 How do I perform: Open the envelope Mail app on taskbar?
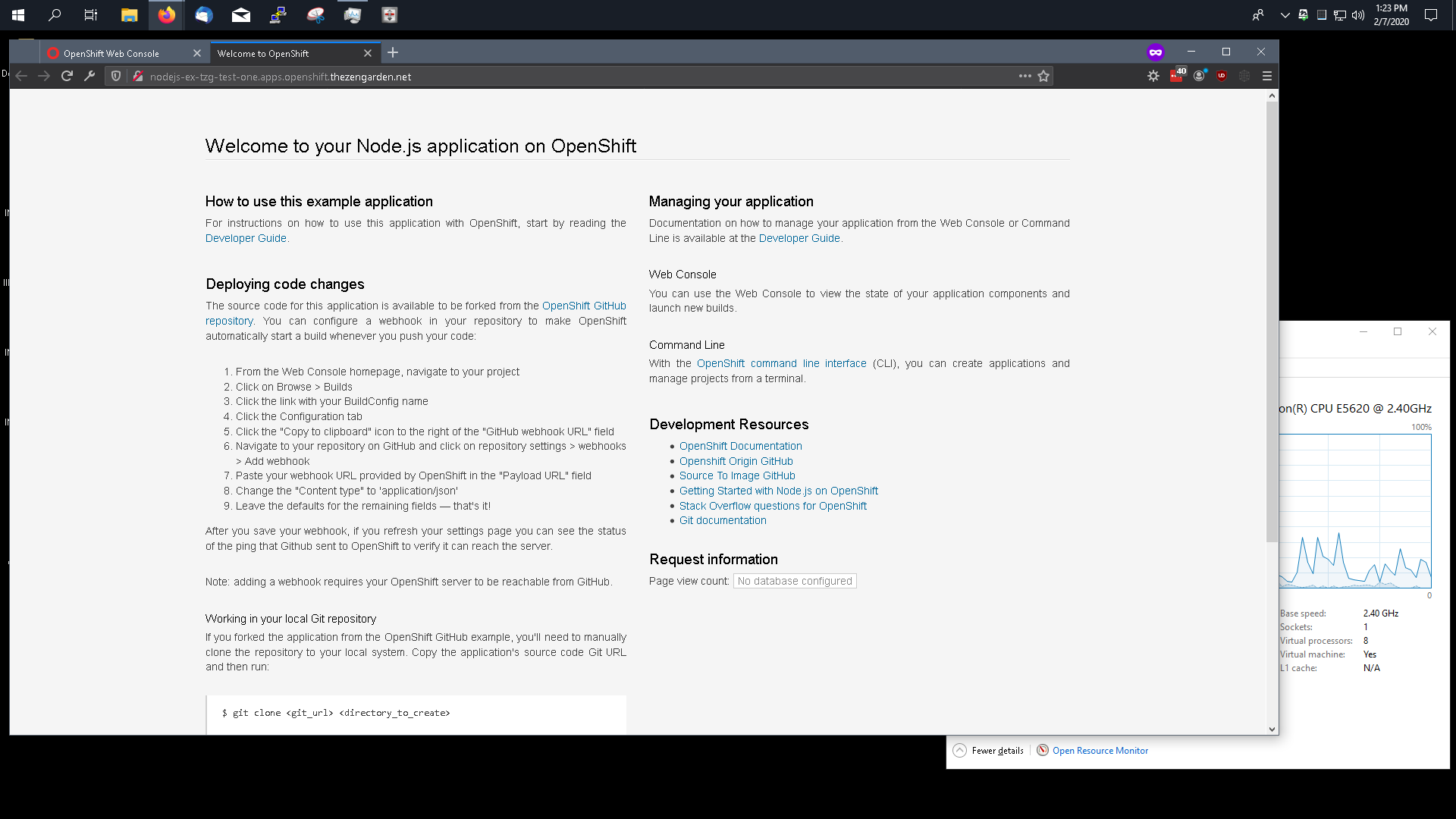(241, 14)
